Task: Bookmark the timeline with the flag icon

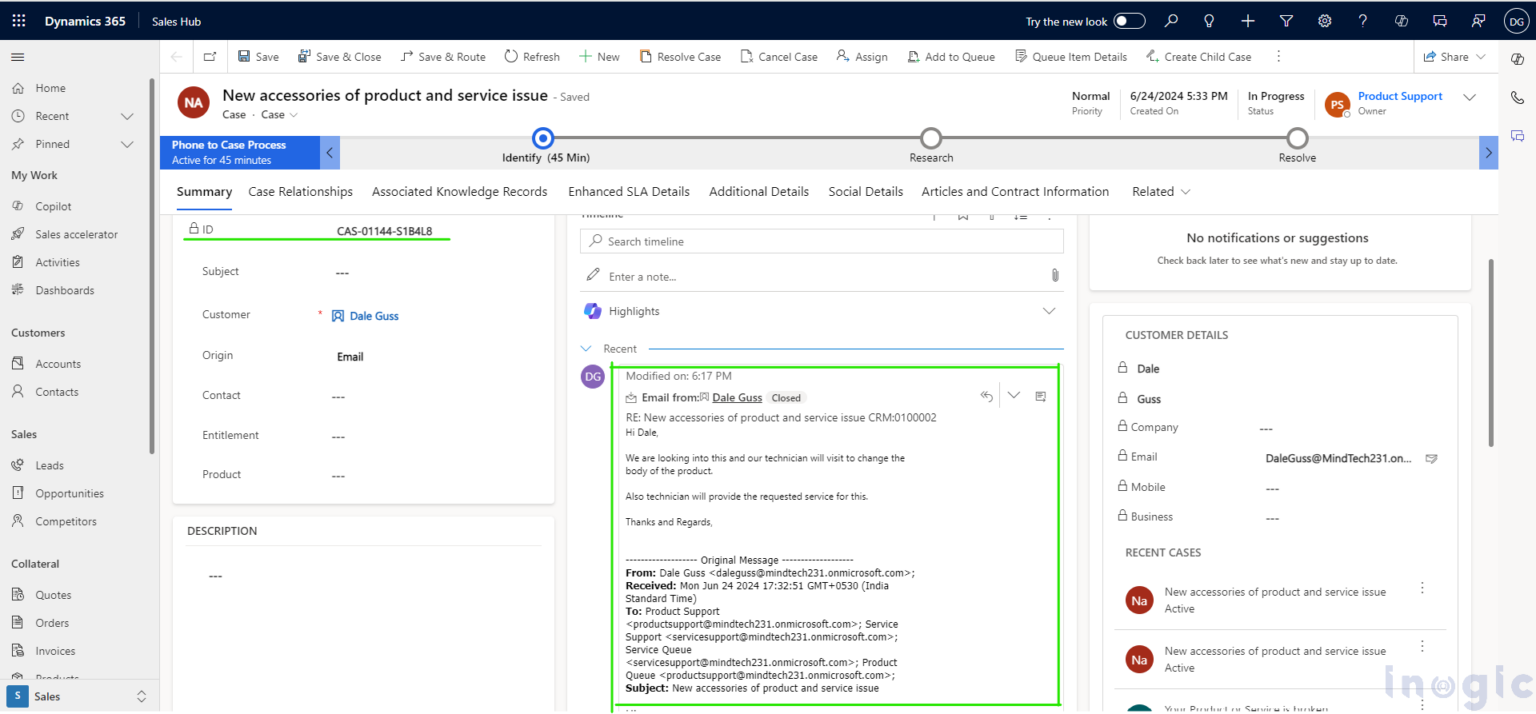Action: [x=962, y=215]
